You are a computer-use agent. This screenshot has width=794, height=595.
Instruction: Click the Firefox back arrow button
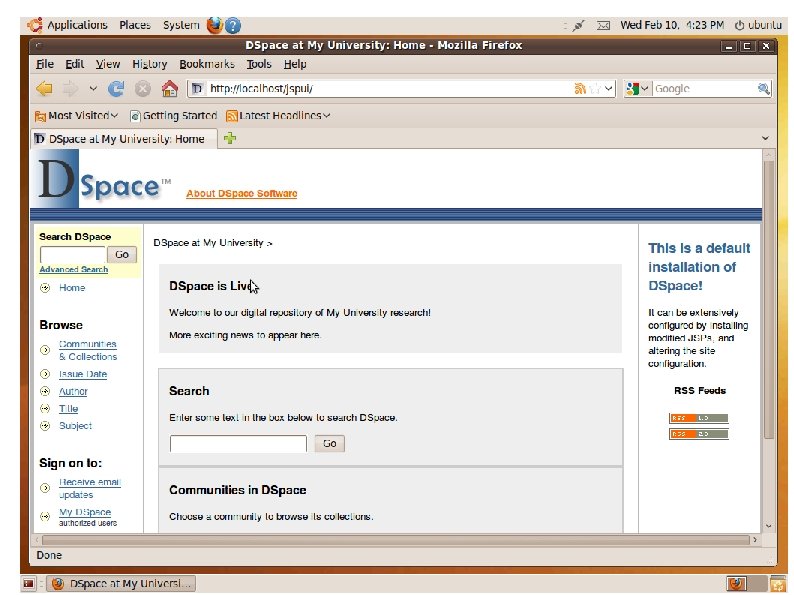pyautogui.click(x=45, y=89)
